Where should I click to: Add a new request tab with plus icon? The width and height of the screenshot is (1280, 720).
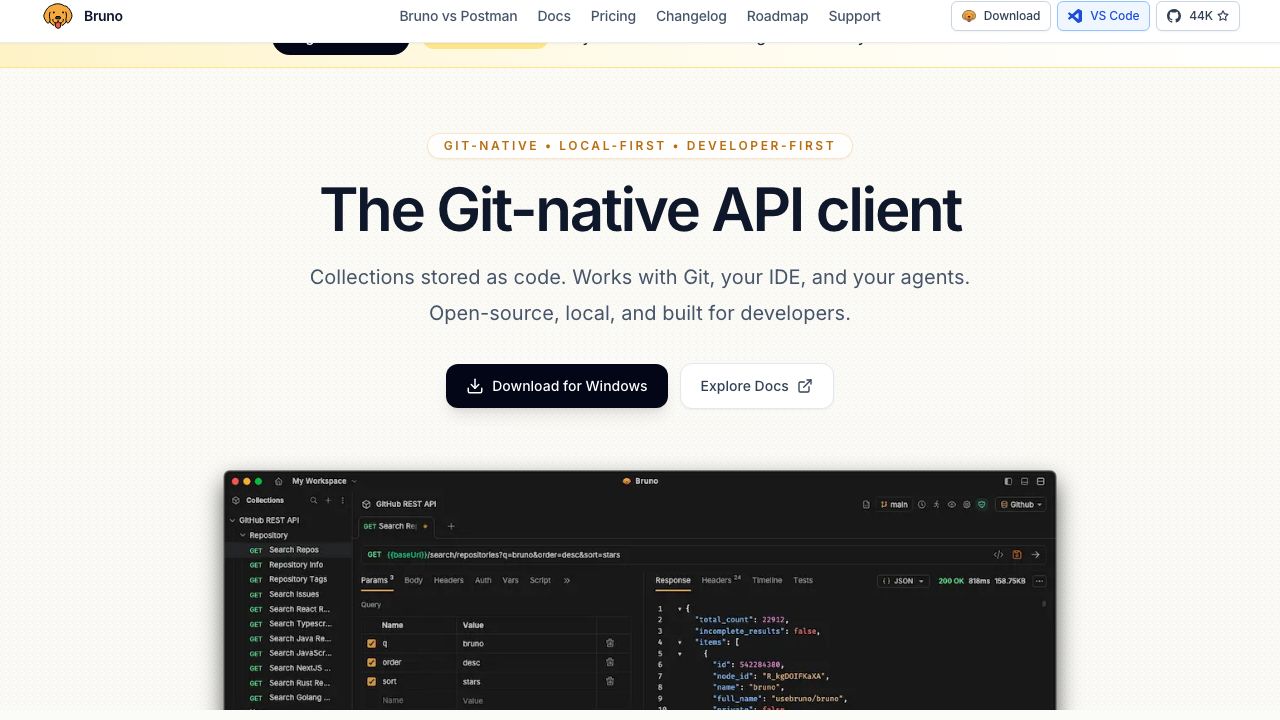[x=451, y=526]
